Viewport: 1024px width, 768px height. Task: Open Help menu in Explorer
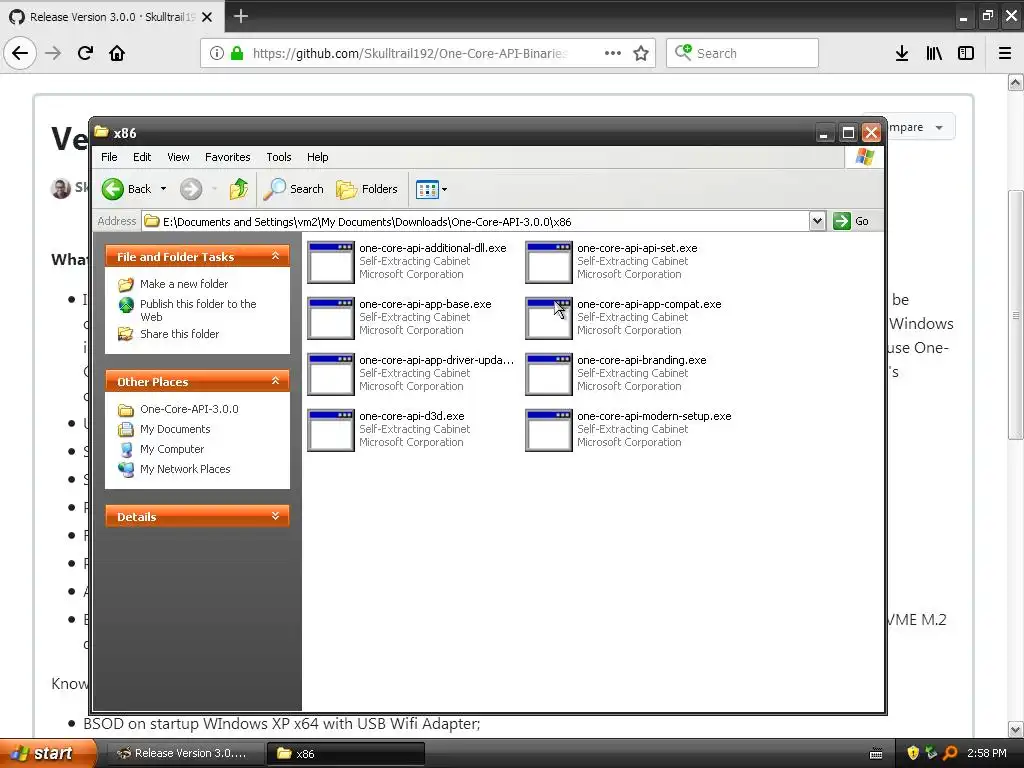(317, 157)
